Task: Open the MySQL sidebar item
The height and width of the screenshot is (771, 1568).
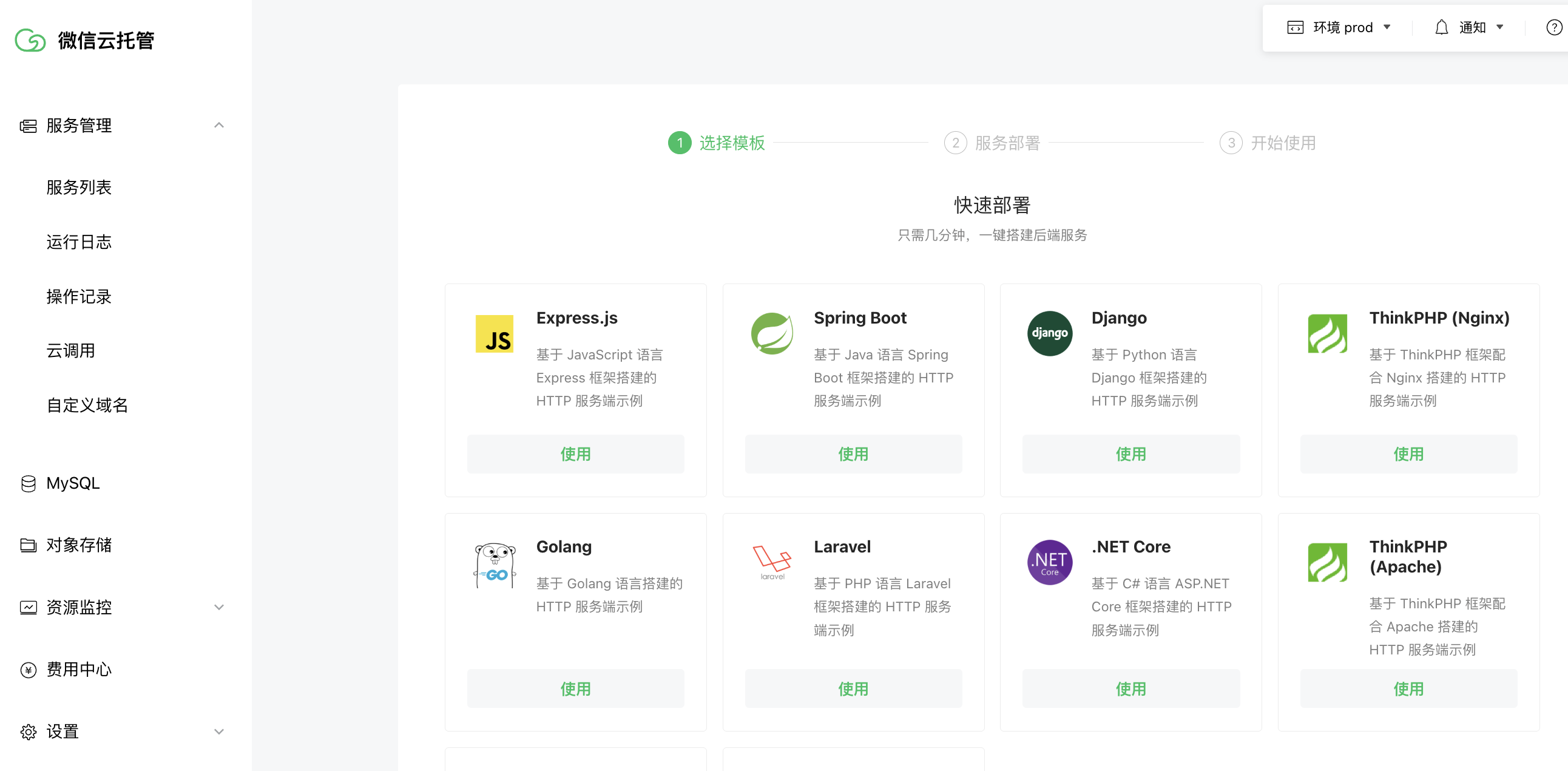Action: (x=72, y=483)
